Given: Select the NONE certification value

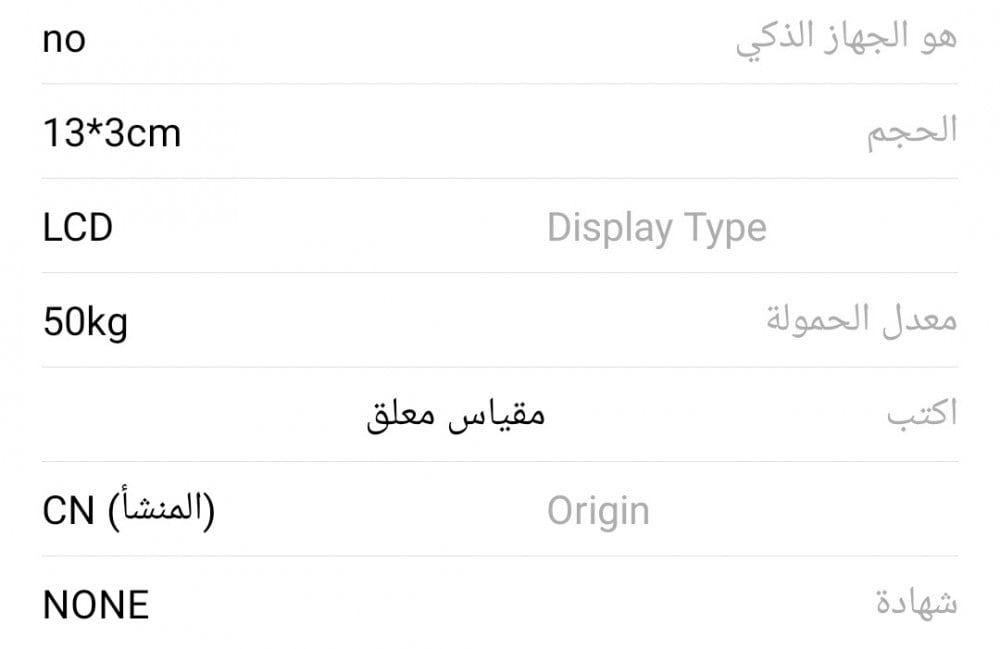Looking at the screenshot, I should pyautogui.click(x=96, y=605).
